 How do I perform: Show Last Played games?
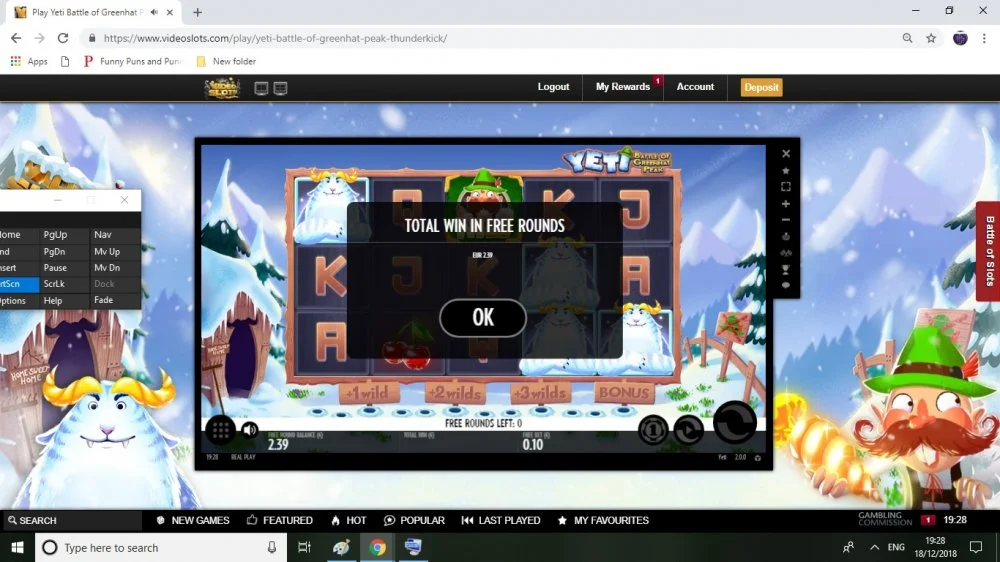501,521
